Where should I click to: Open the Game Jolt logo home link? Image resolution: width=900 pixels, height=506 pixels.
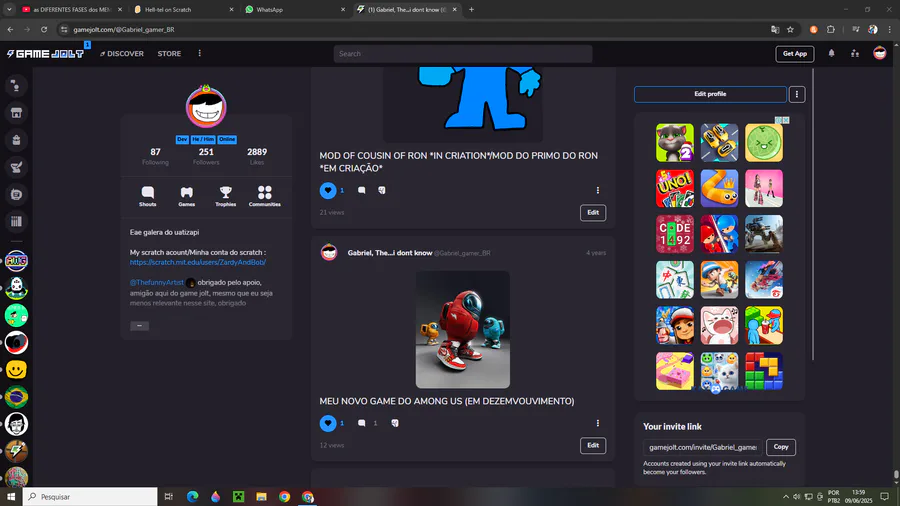(x=45, y=54)
